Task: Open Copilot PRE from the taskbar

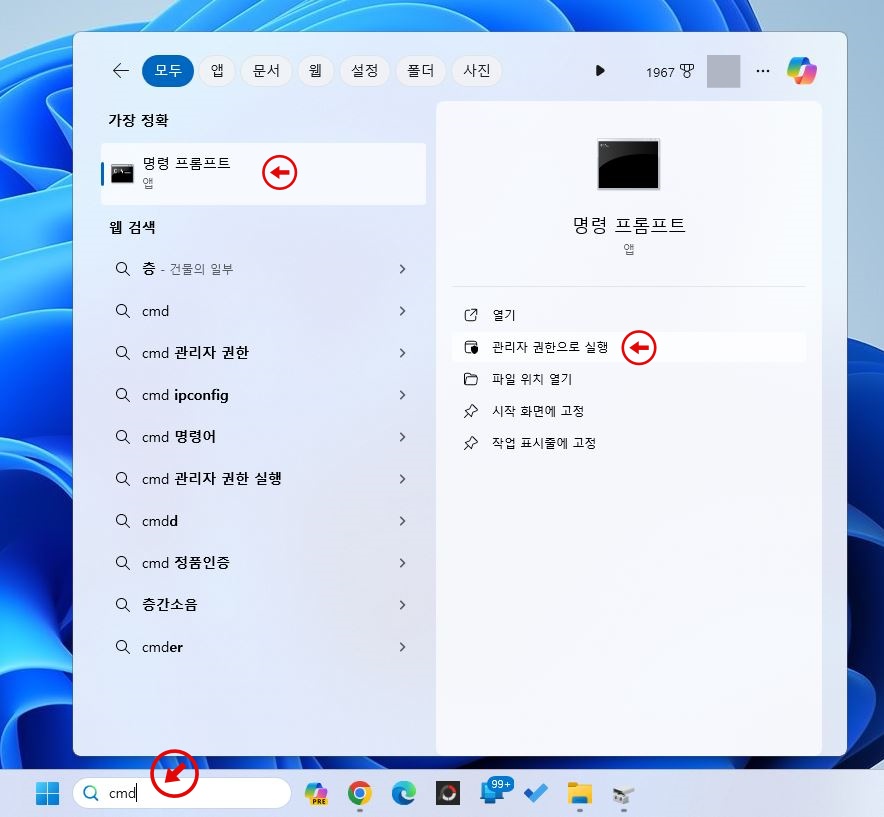Action: [x=316, y=793]
